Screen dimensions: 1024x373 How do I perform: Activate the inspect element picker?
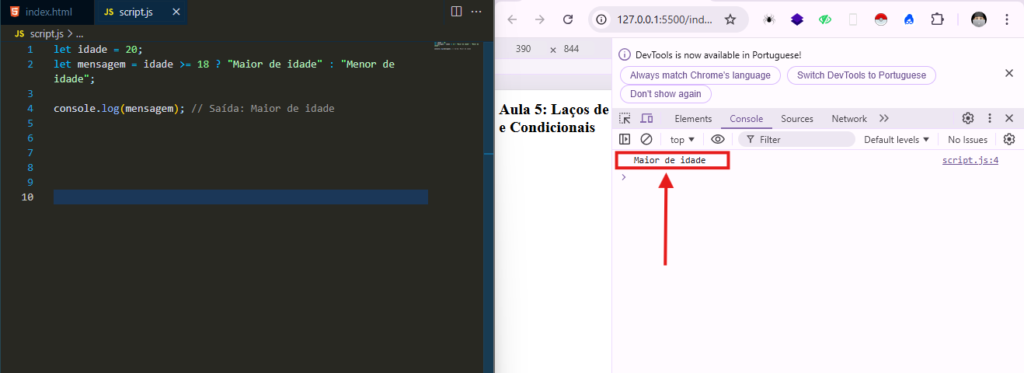point(625,119)
